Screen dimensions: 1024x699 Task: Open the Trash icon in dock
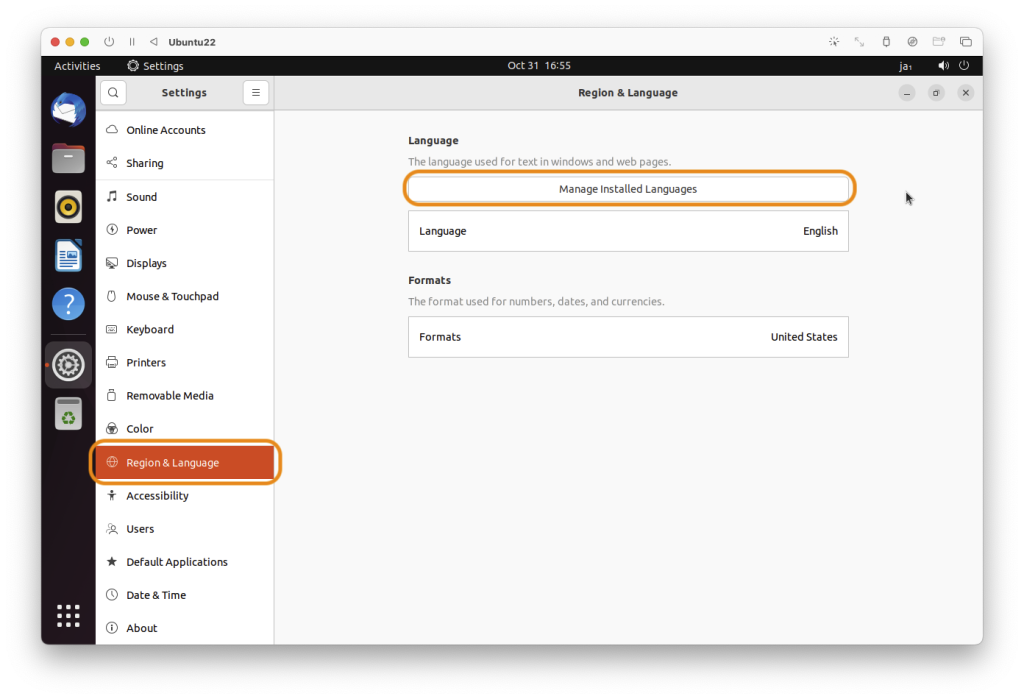coord(69,414)
